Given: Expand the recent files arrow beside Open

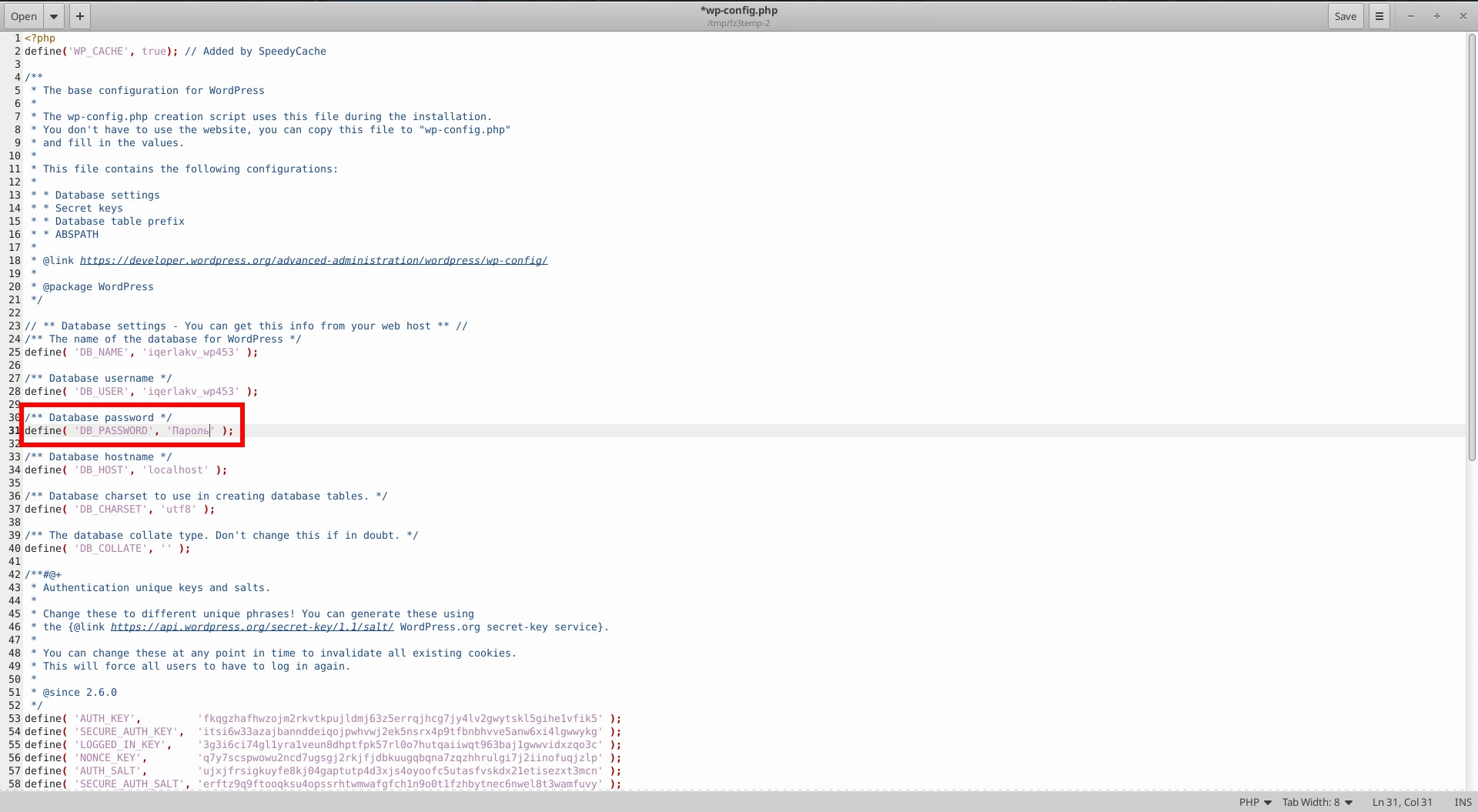Looking at the screenshot, I should (x=54, y=16).
